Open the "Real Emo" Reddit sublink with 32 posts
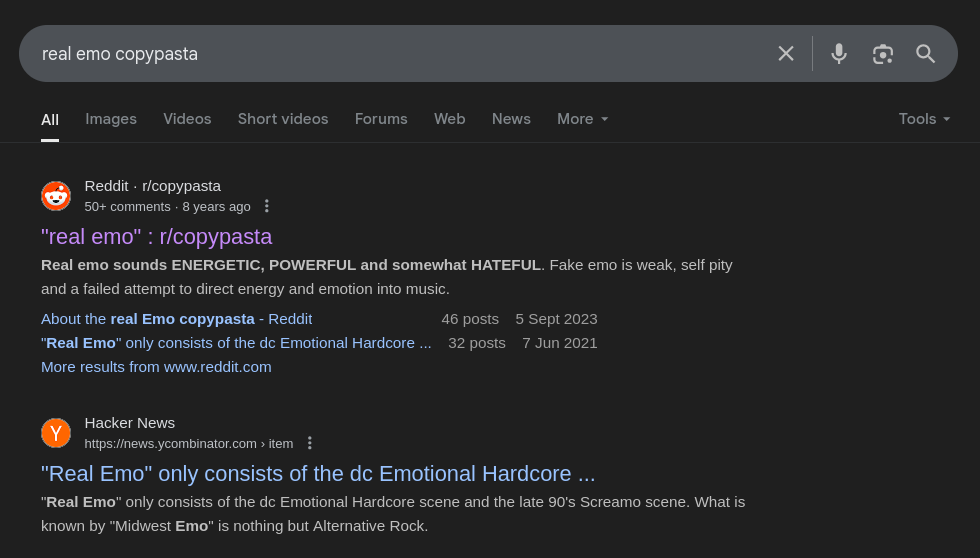Viewport: 980px width, 558px height. pyautogui.click(x=236, y=343)
